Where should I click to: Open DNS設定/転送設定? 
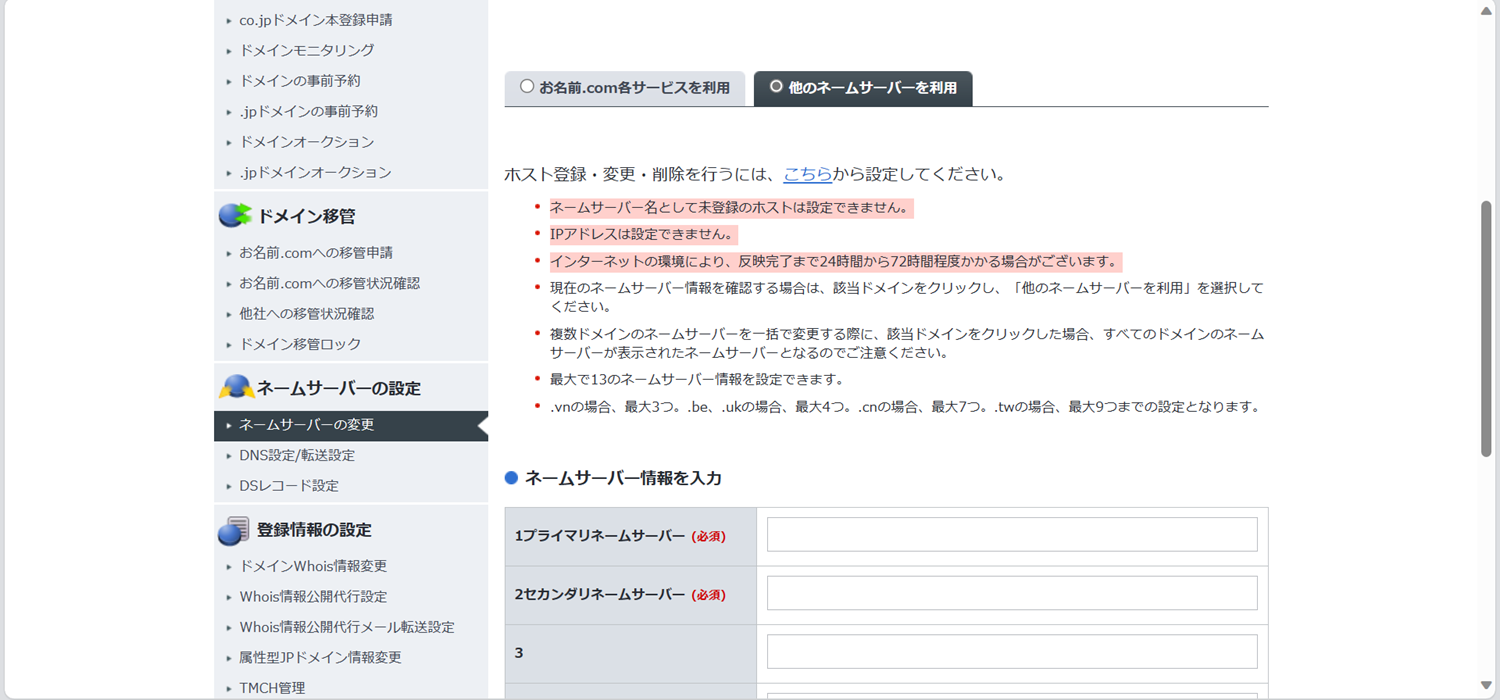pos(297,455)
